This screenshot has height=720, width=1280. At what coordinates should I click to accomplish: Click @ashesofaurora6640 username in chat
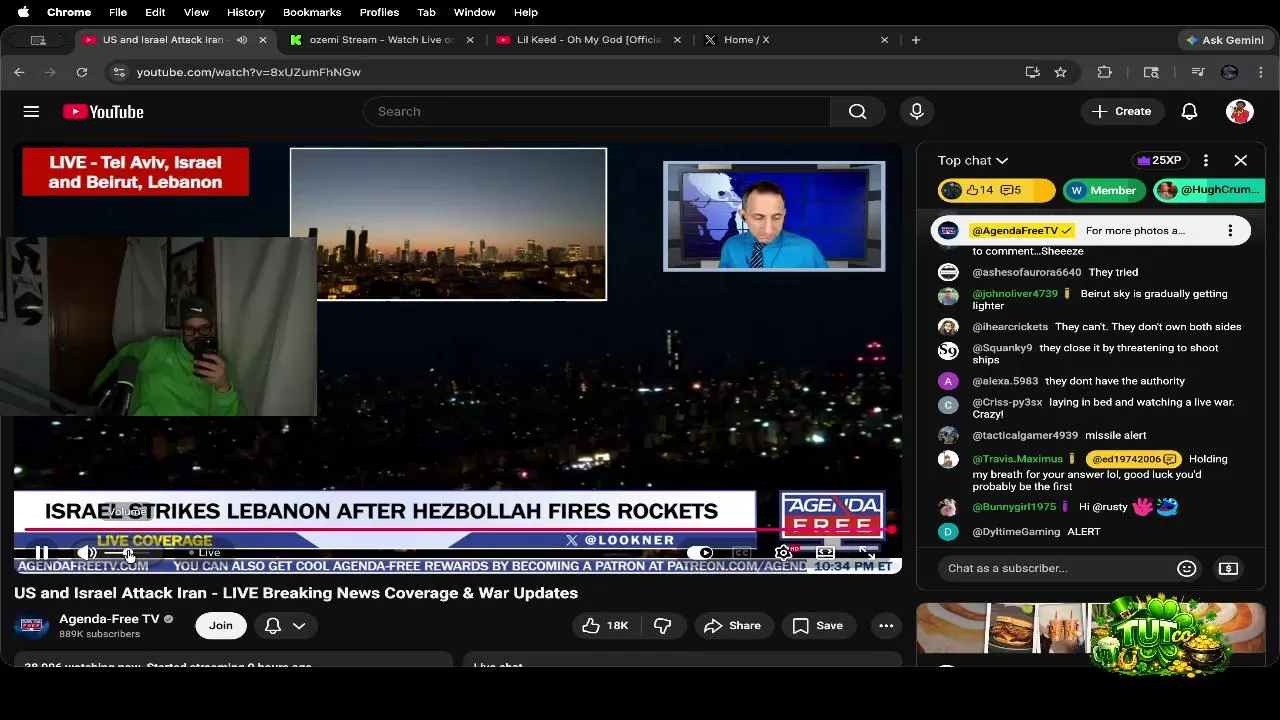(1026, 272)
